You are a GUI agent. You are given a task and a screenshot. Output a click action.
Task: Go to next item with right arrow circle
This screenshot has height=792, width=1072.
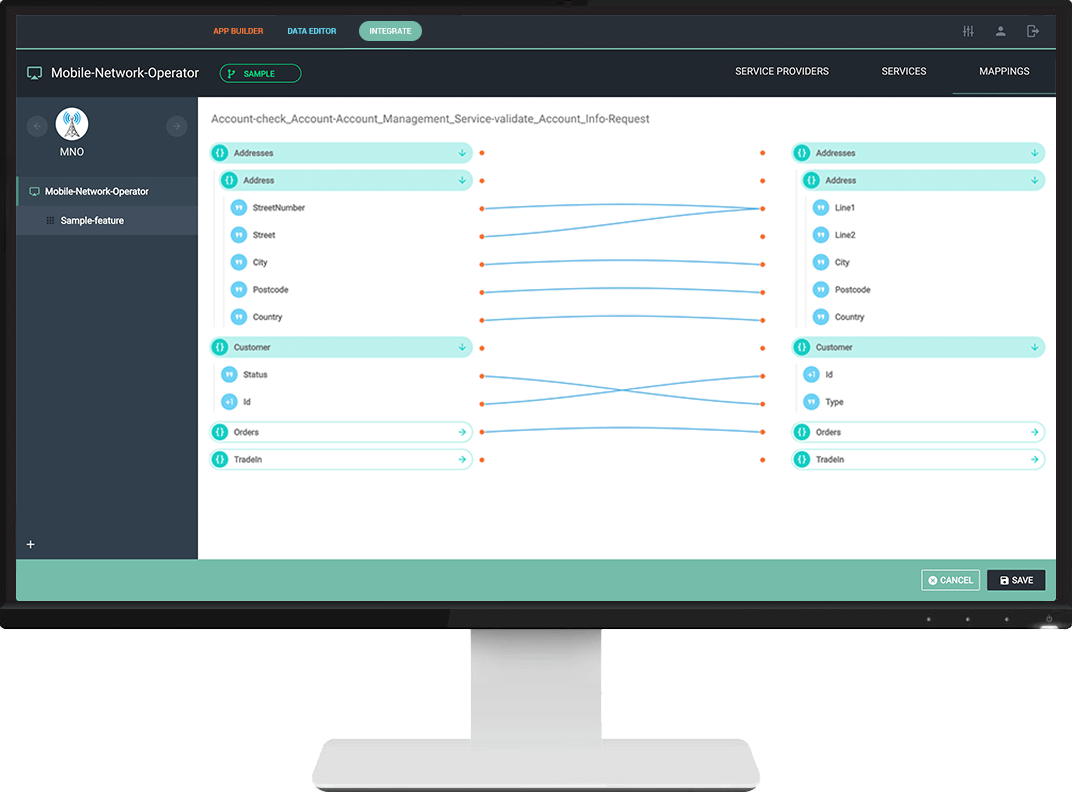coord(176,127)
